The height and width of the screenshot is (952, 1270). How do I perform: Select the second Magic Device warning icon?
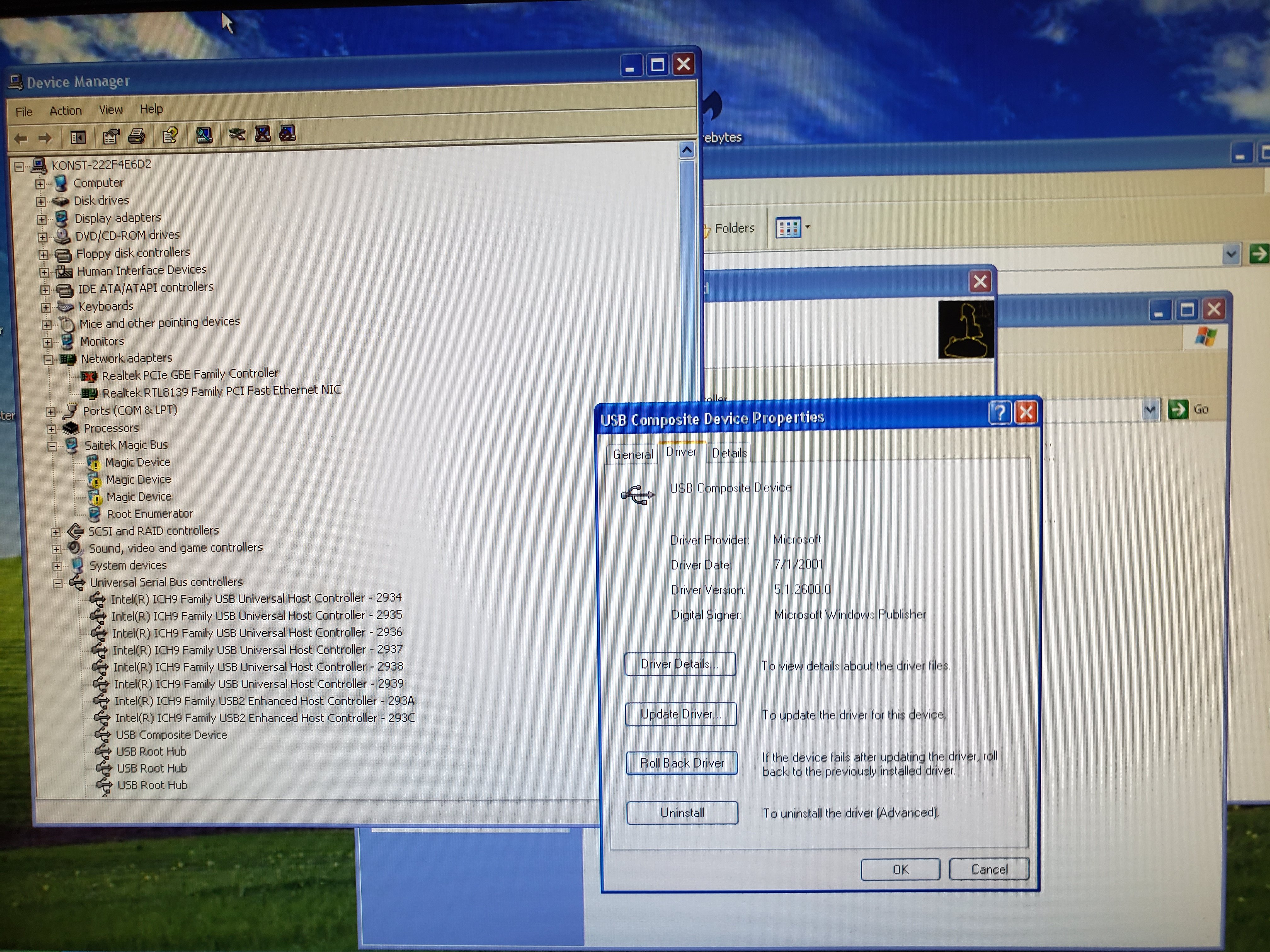click(94, 480)
